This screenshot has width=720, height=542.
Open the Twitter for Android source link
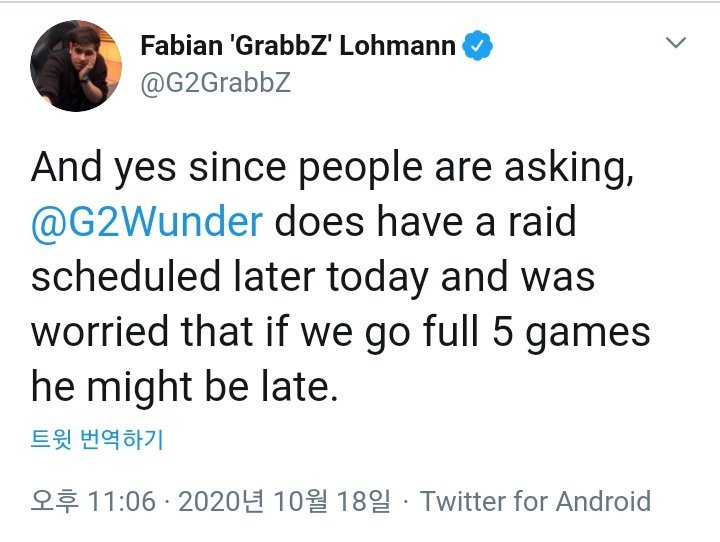(535, 501)
